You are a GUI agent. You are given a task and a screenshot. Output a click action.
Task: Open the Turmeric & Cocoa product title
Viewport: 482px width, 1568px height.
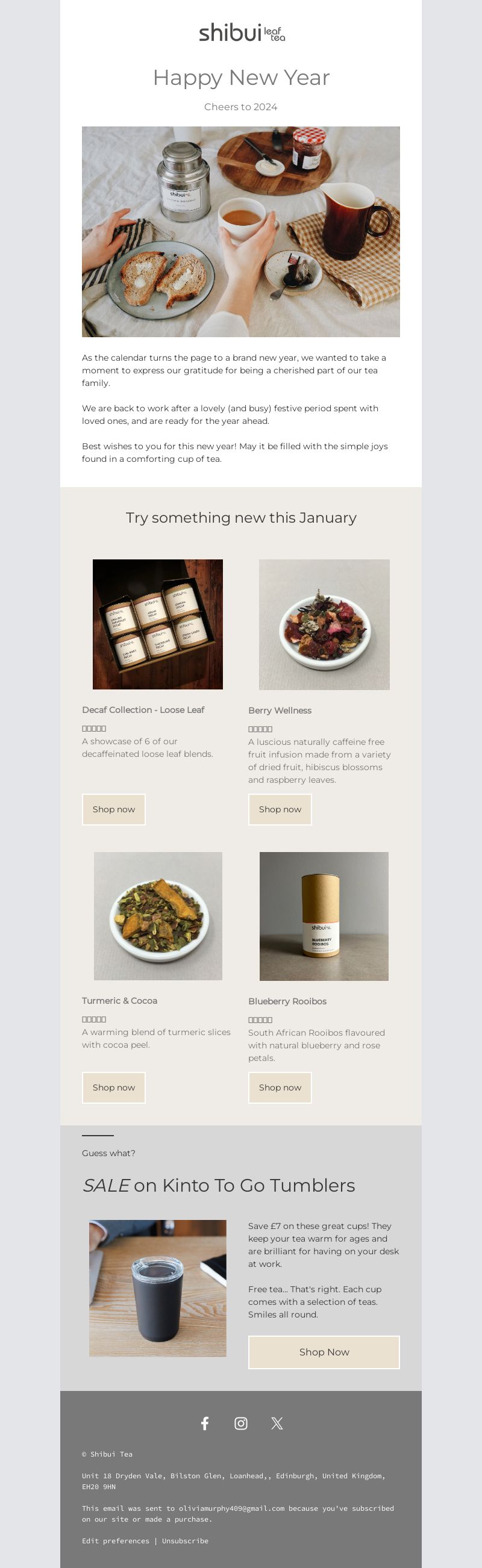[119, 1001]
